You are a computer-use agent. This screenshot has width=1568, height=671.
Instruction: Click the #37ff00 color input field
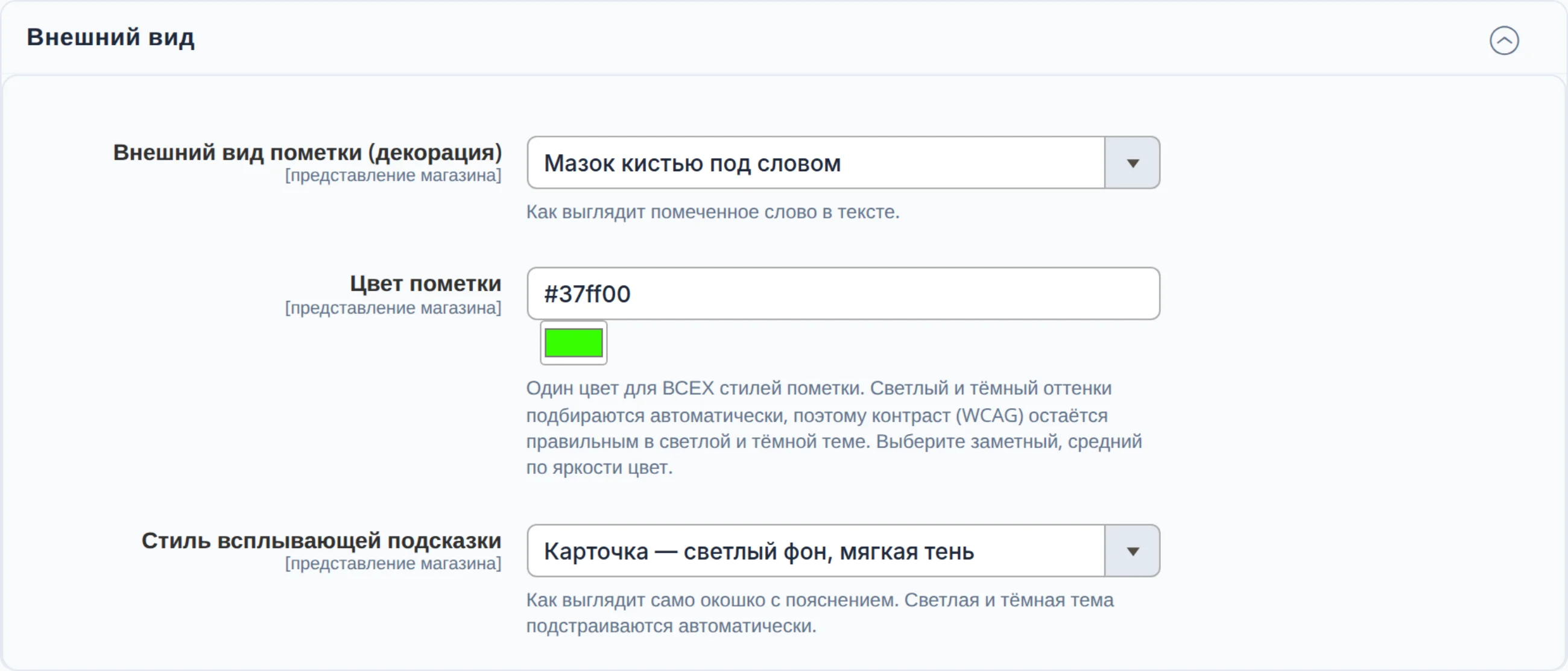coord(843,293)
